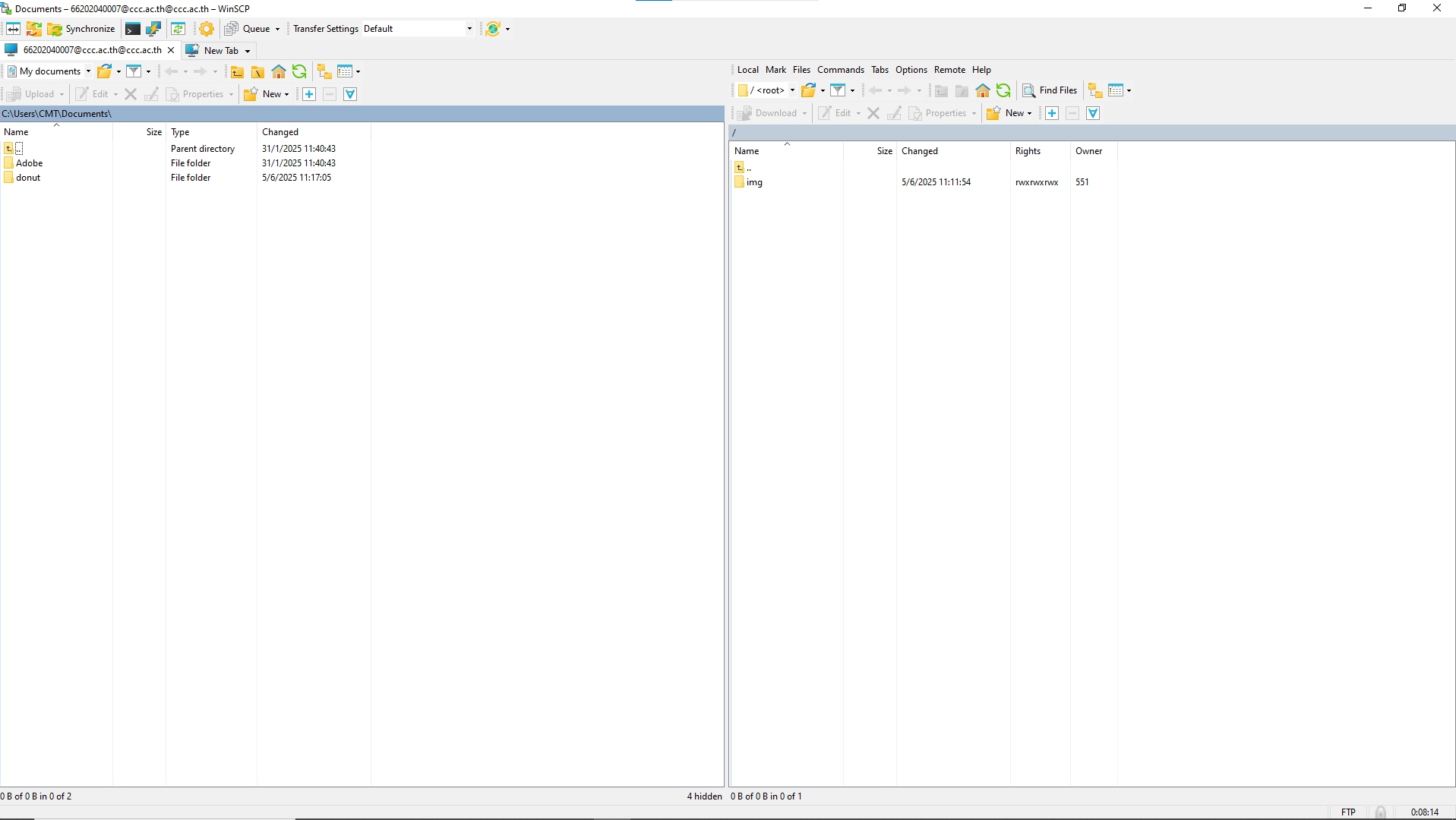Click remote panel Filter icon

point(838,90)
